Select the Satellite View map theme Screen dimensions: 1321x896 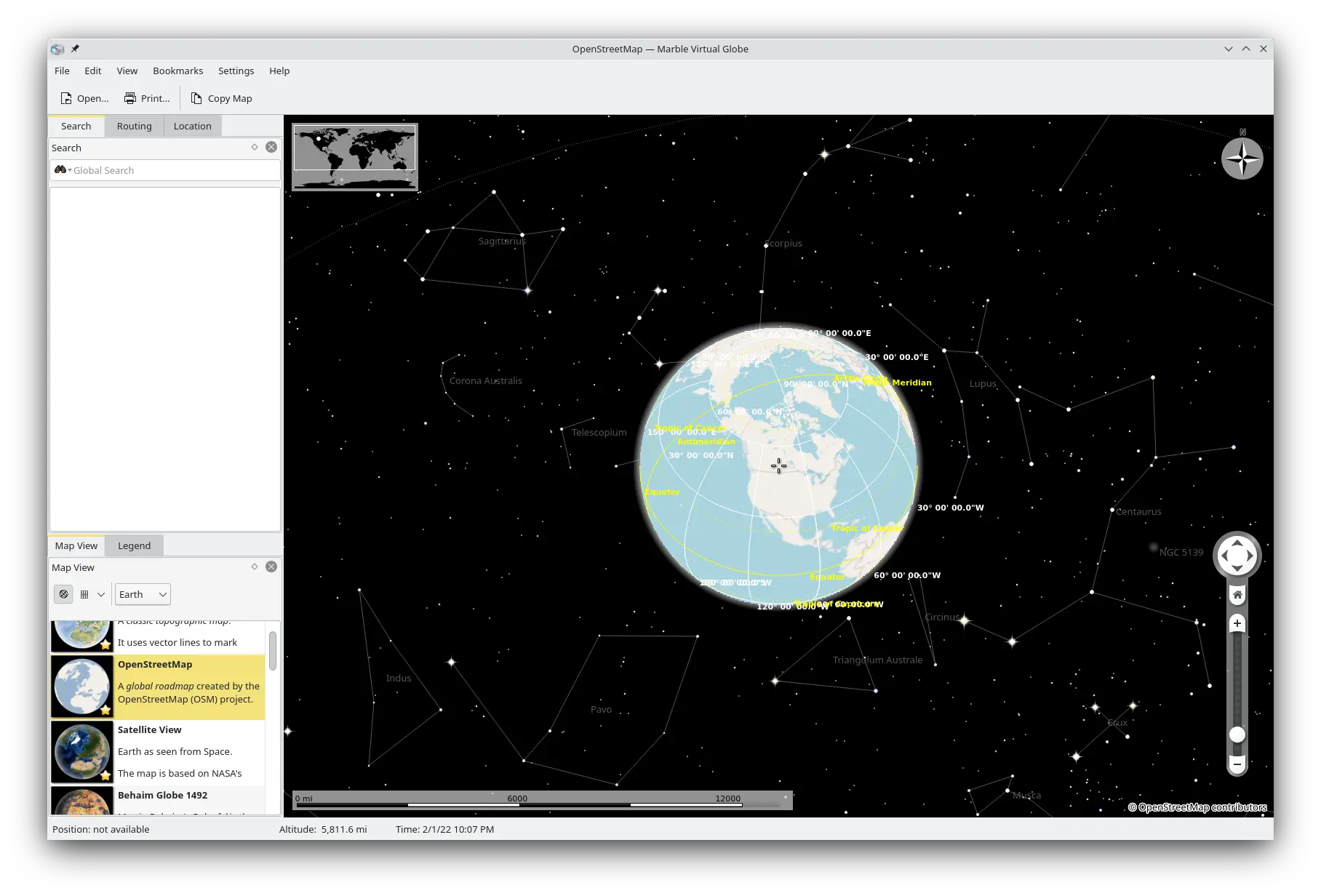[158, 753]
